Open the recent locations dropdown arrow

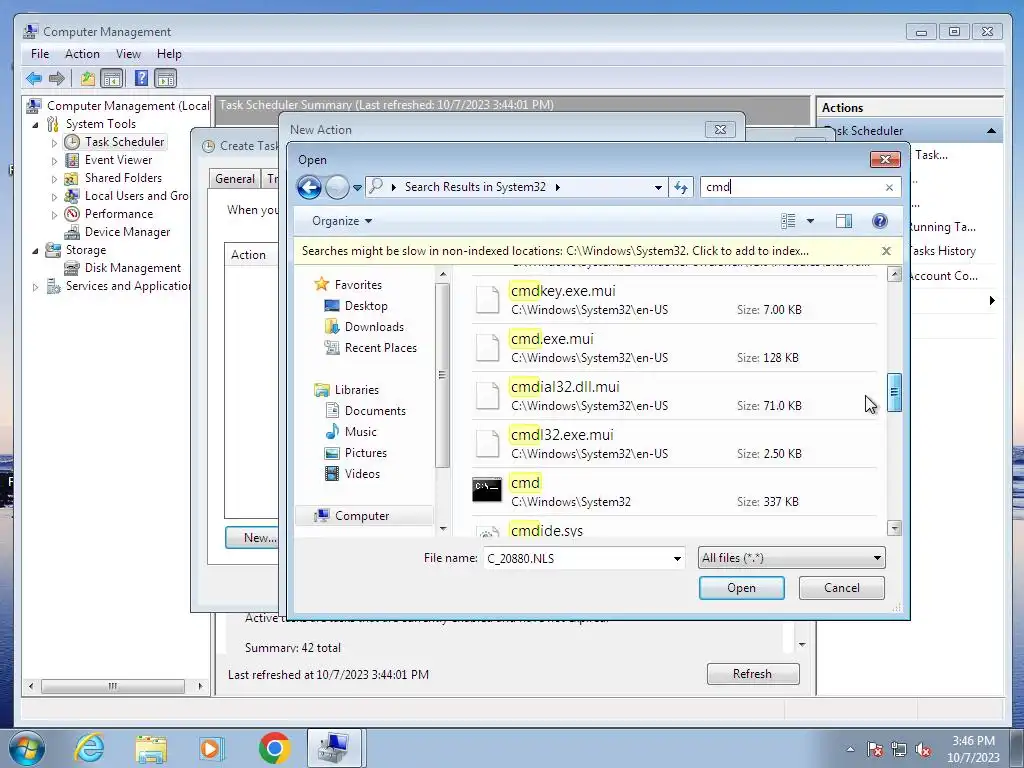coord(357,188)
